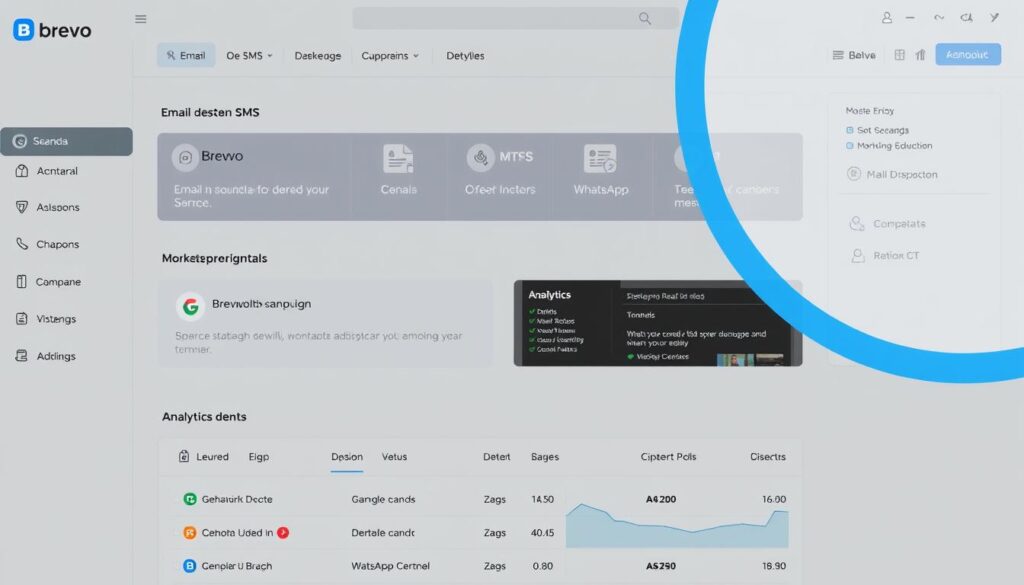Select the Eigp tab
Screen dimensions: 1024x585
pyautogui.click(x=259, y=457)
